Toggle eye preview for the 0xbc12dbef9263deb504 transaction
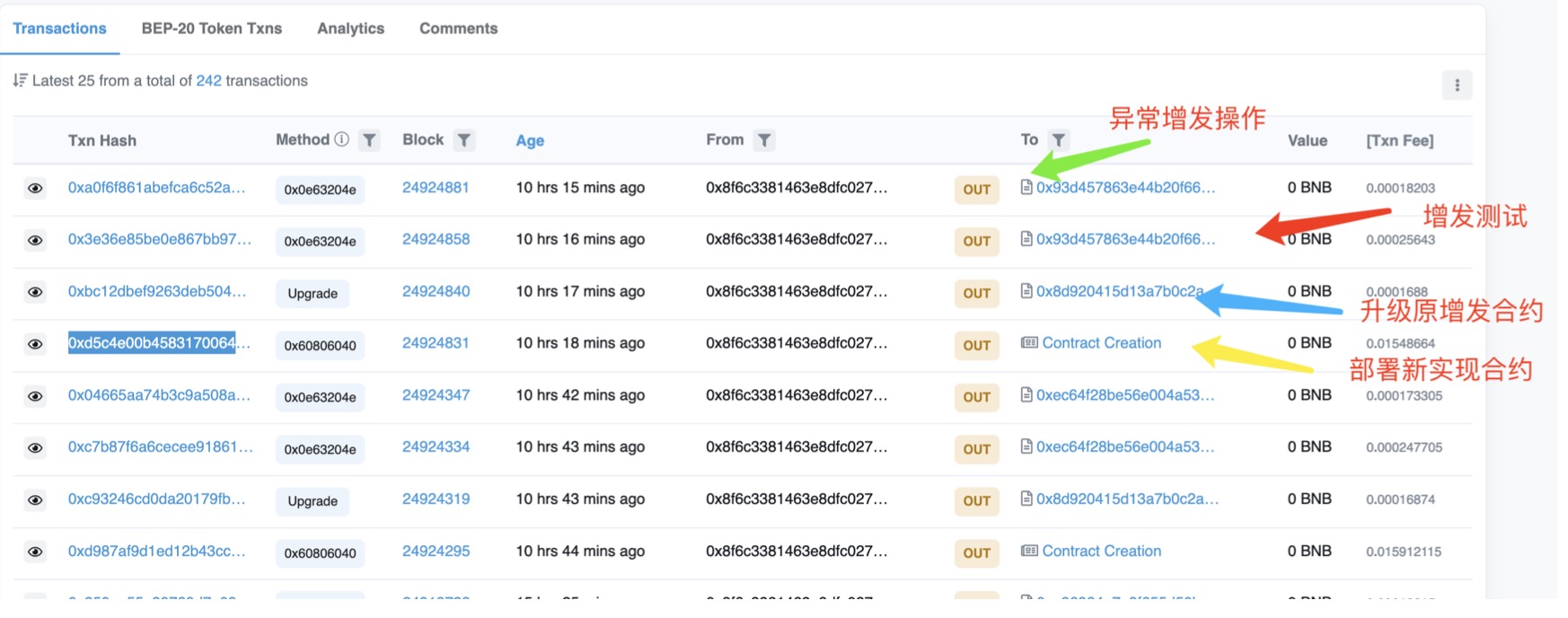This screenshot has height=618, width=1568. (35, 292)
